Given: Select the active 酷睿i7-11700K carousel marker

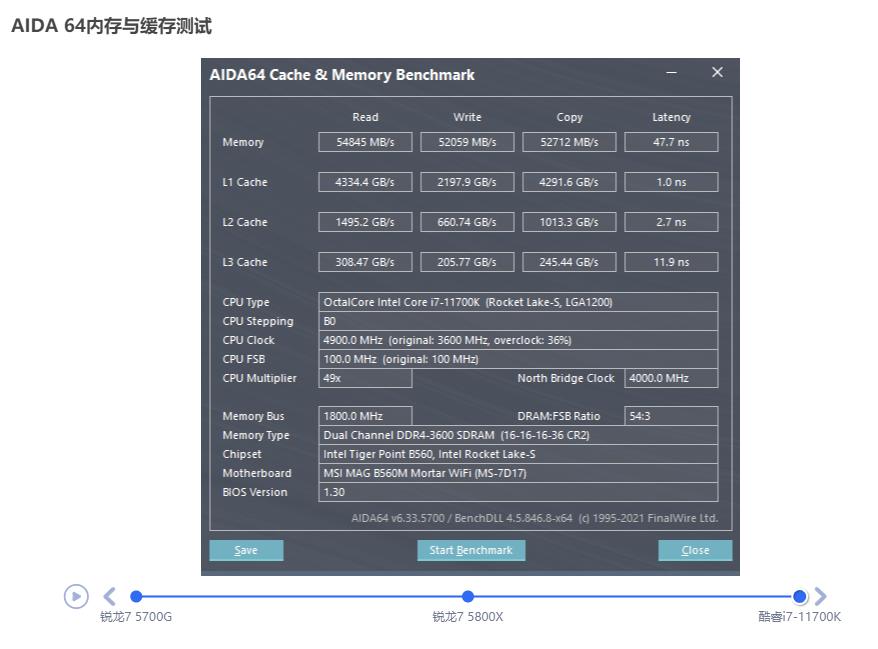Looking at the screenshot, I should click(x=799, y=596).
